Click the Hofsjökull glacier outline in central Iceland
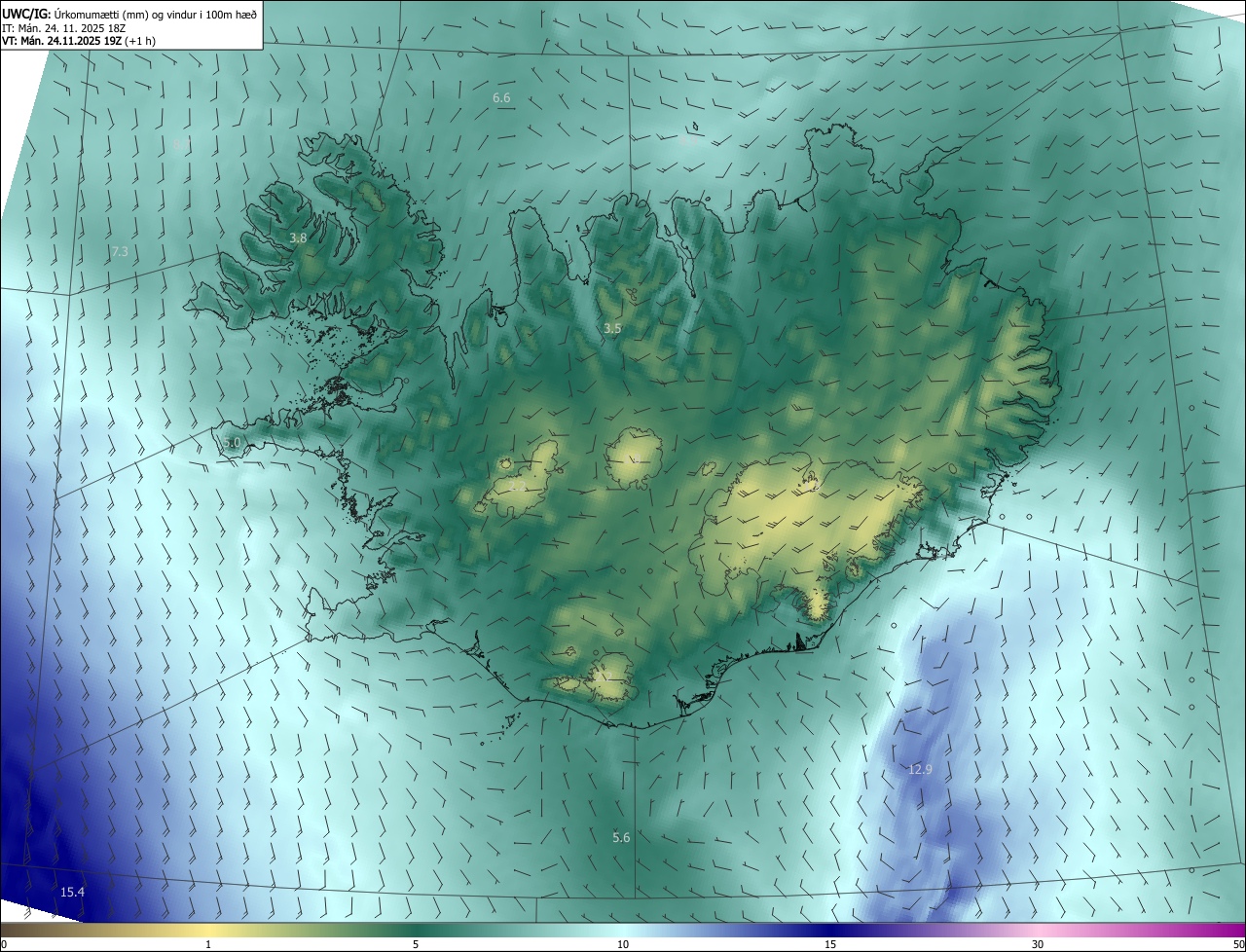The height and width of the screenshot is (952, 1246). [x=634, y=459]
